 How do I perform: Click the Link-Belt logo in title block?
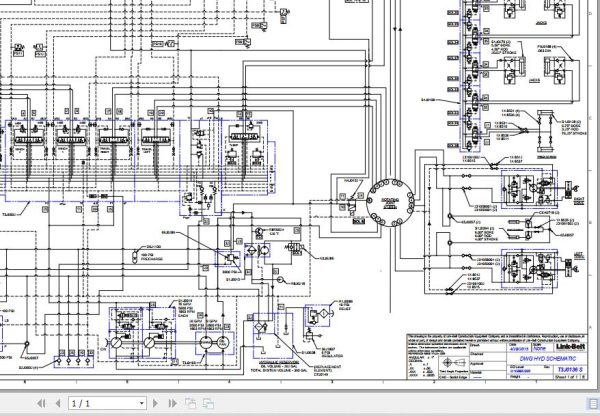(571, 347)
